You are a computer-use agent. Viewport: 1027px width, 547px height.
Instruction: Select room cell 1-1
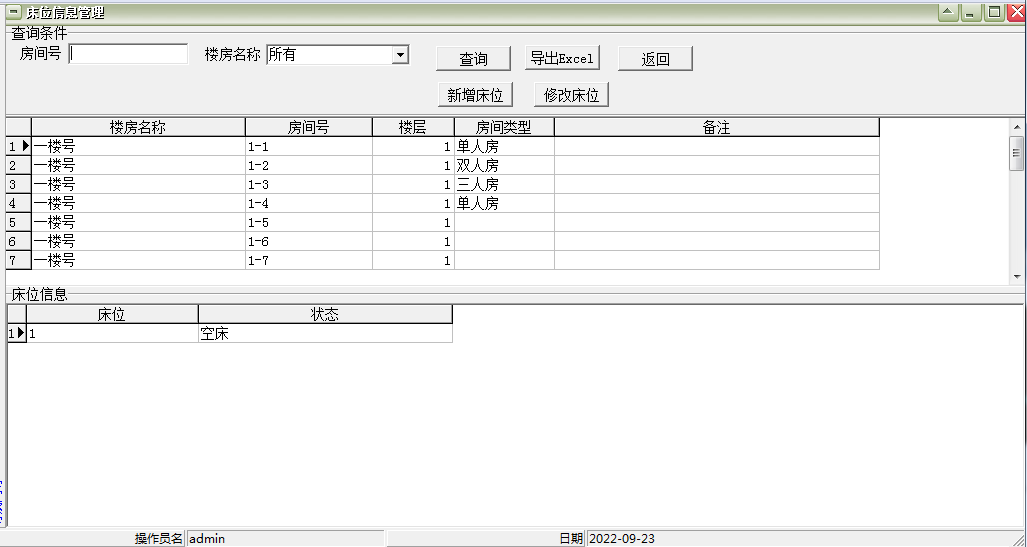click(x=309, y=147)
